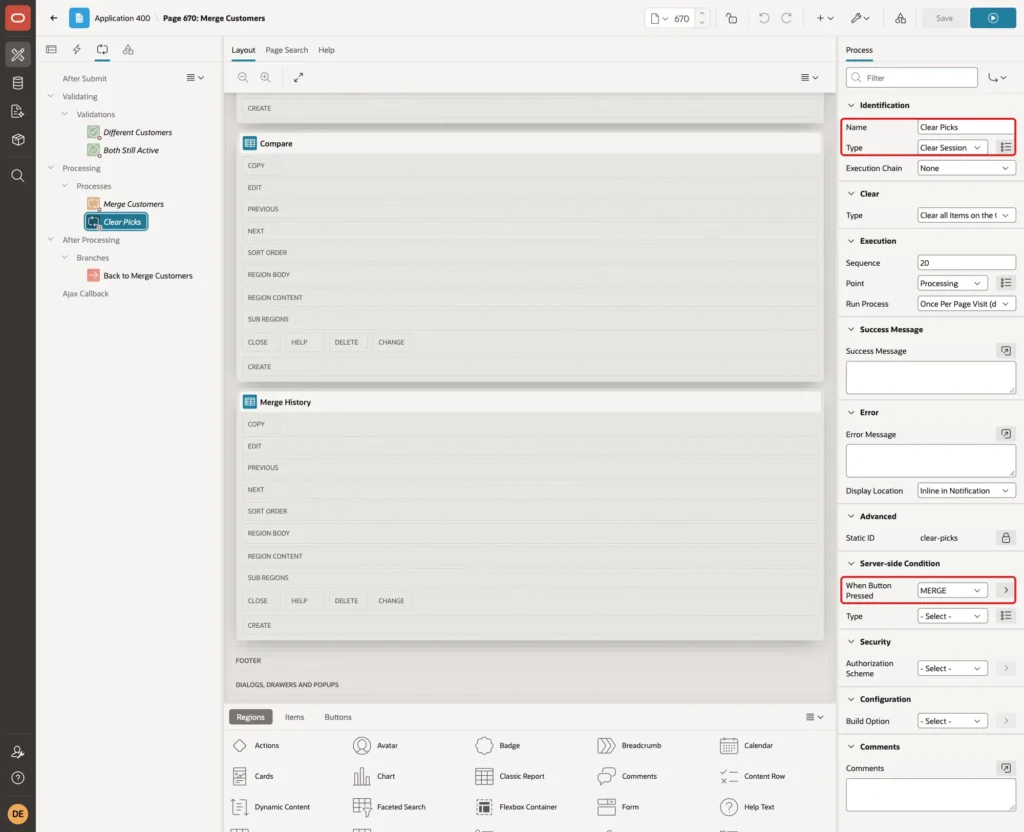Select Back to Merge Customers branch

click(148, 276)
